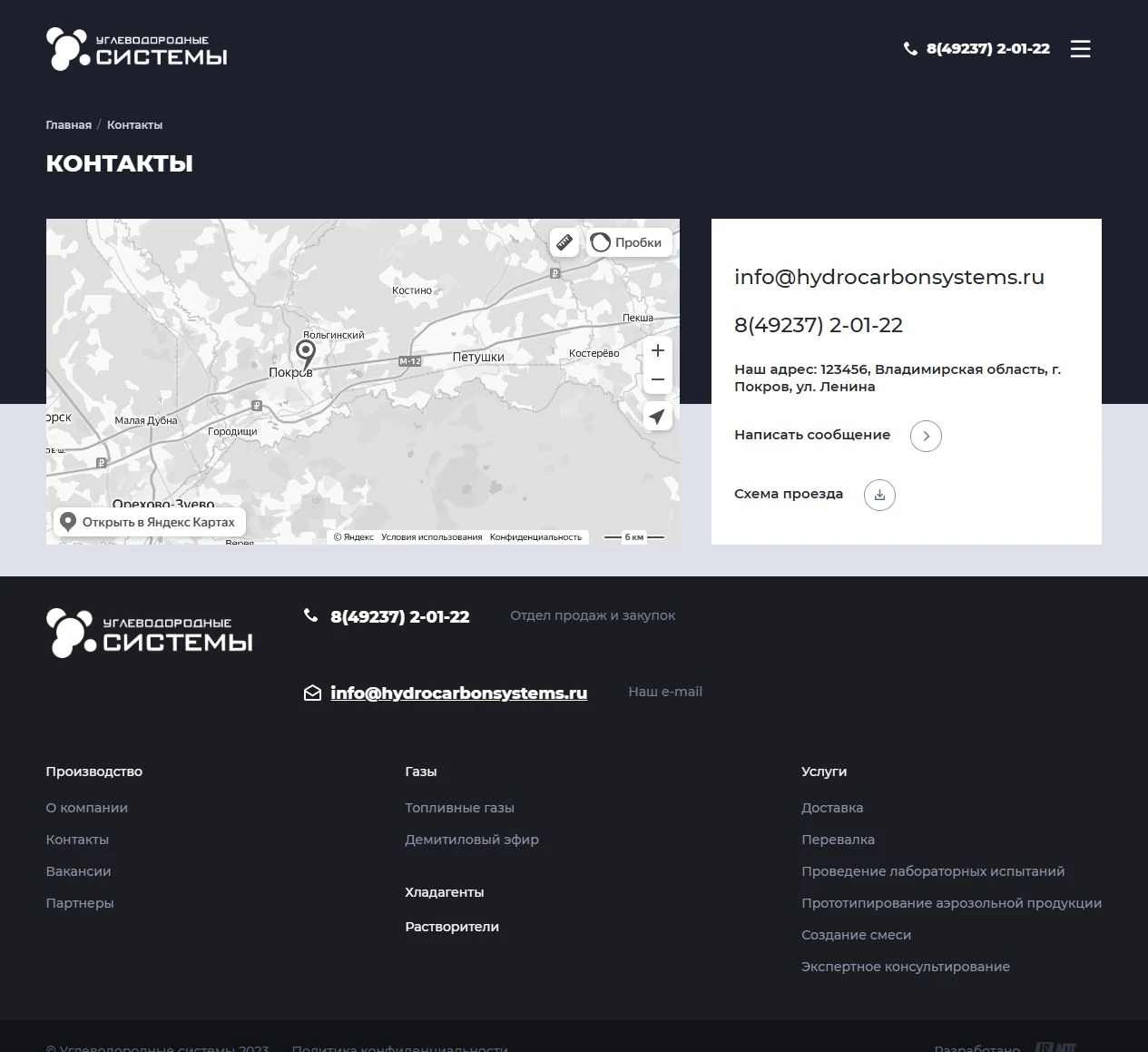Open the hamburger menu in header
1148x1052 pixels.
click(x=1080, y=49)
